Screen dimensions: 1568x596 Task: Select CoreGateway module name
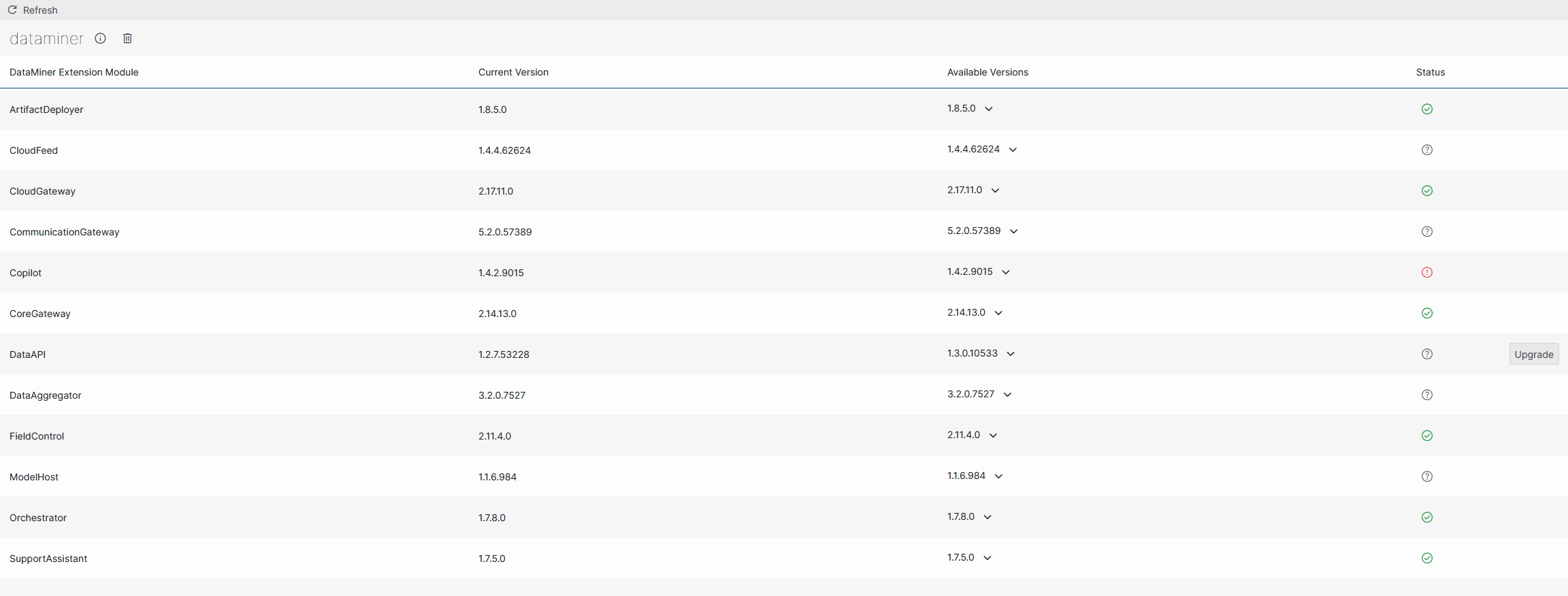[x=40, y=314]
